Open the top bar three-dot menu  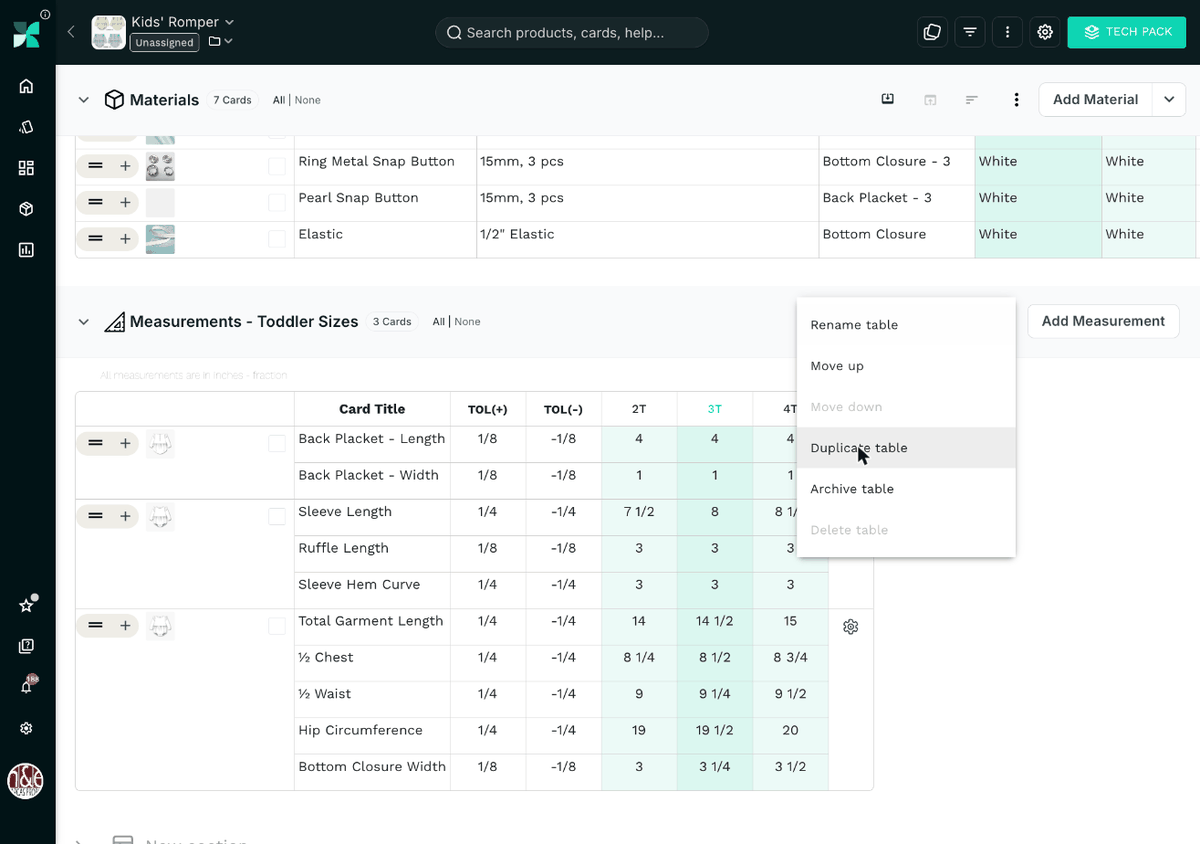[1008, 32]
